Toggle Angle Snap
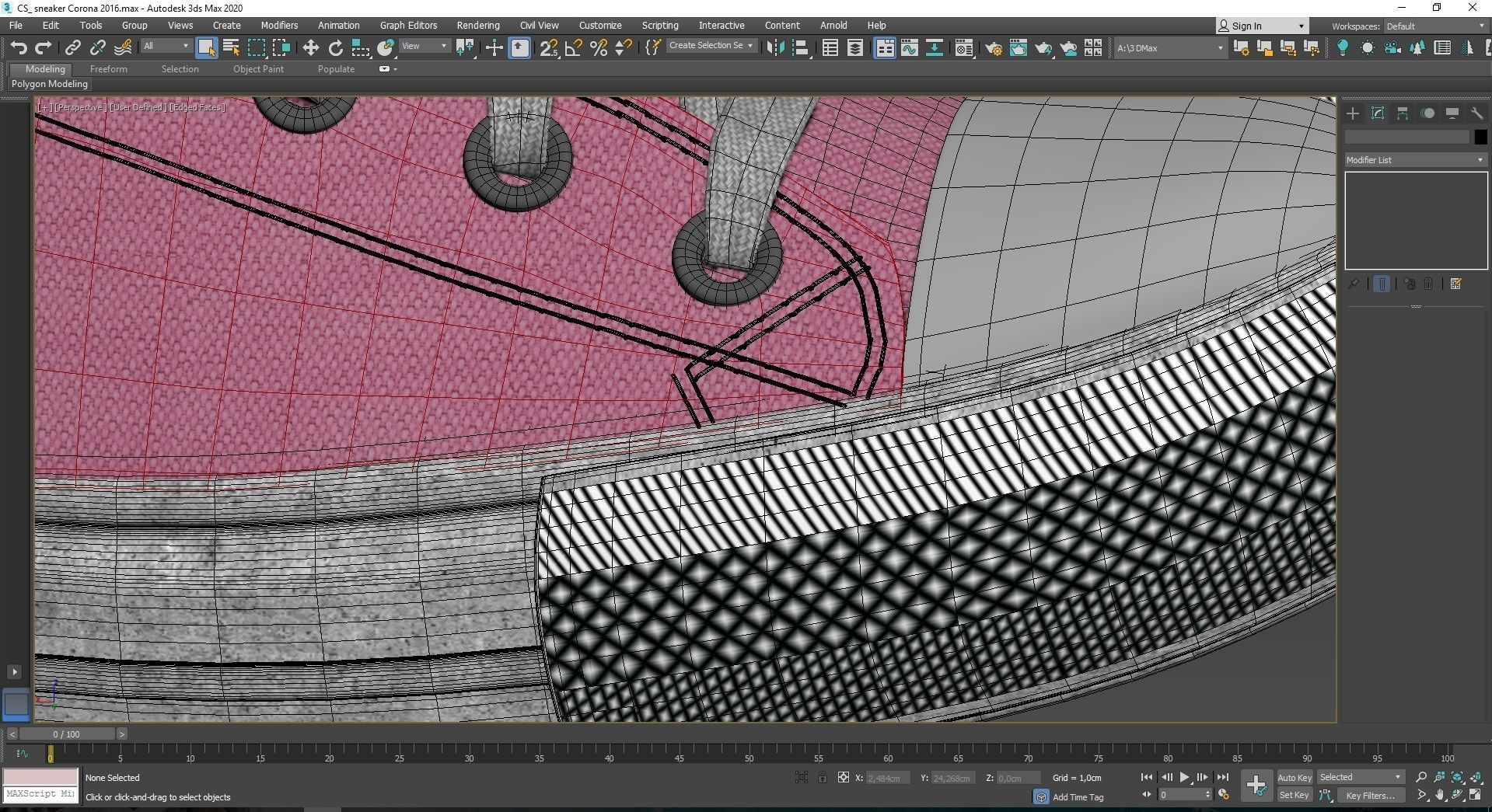Image resolution: width=1492 pixels, height=812 pixels. [574, 48]
